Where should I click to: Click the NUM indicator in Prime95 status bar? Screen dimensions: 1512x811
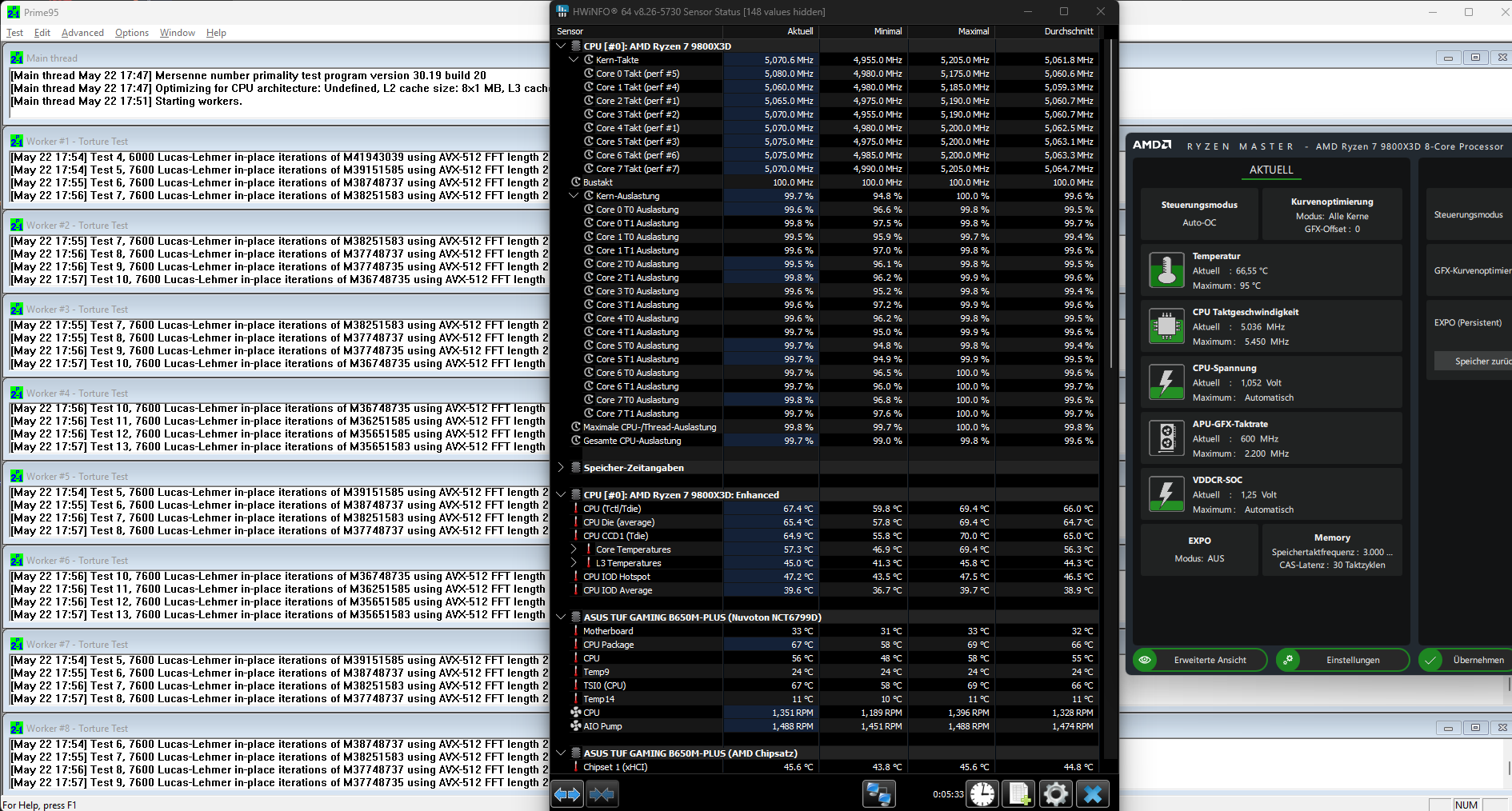point(1466,805)
